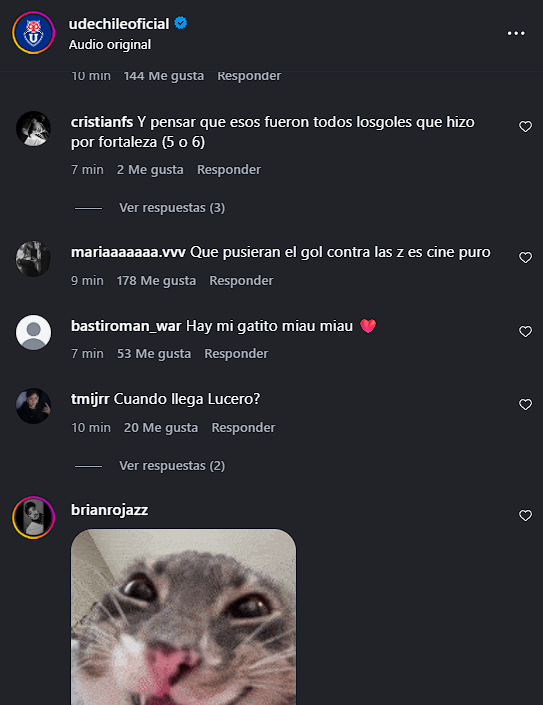Like cristianfs's comment with heart icon
The image size is (543, 705).
pyautogui.click(x=525, y=126)
